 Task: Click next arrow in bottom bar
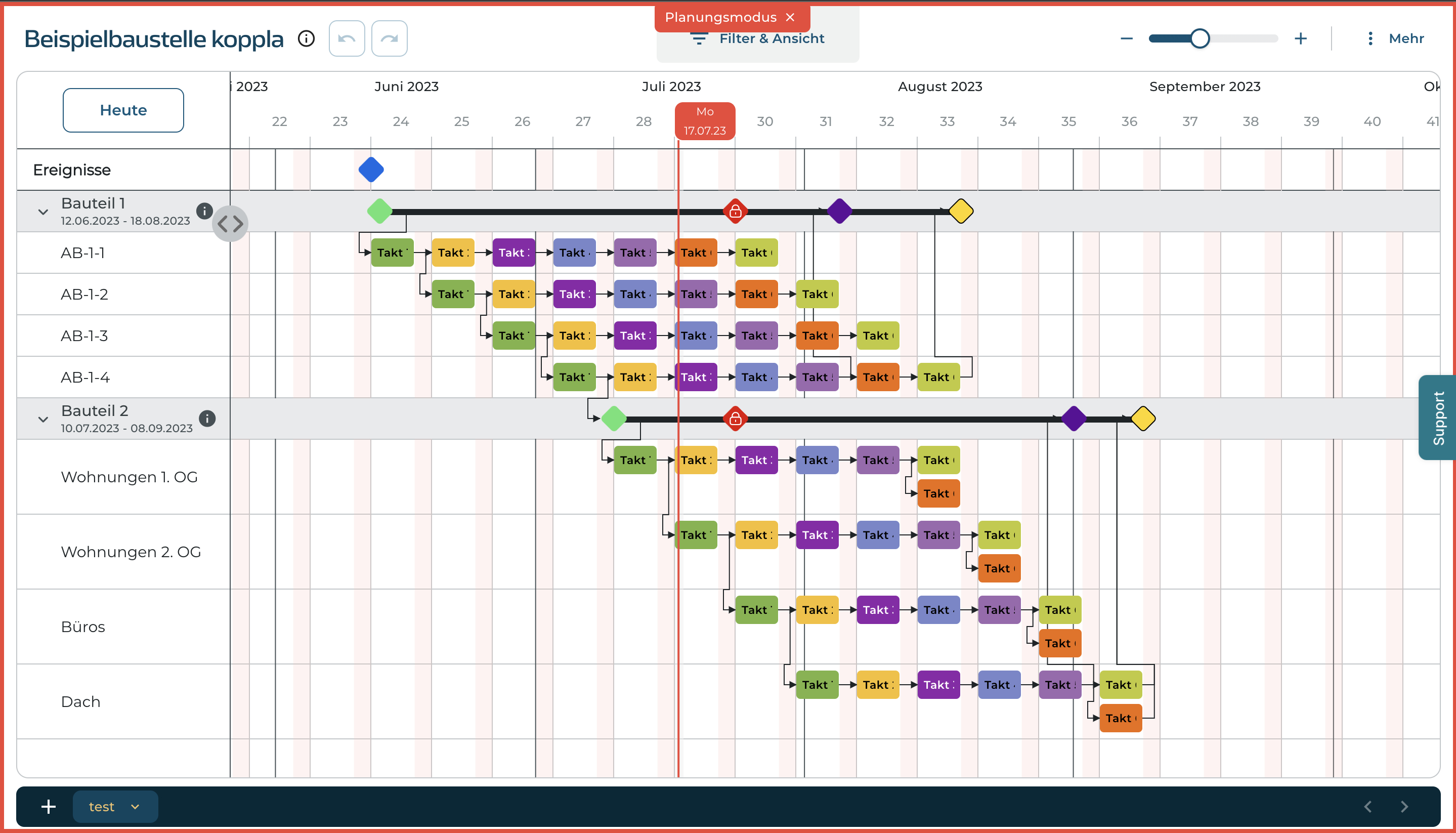[x=1404, y=807]
